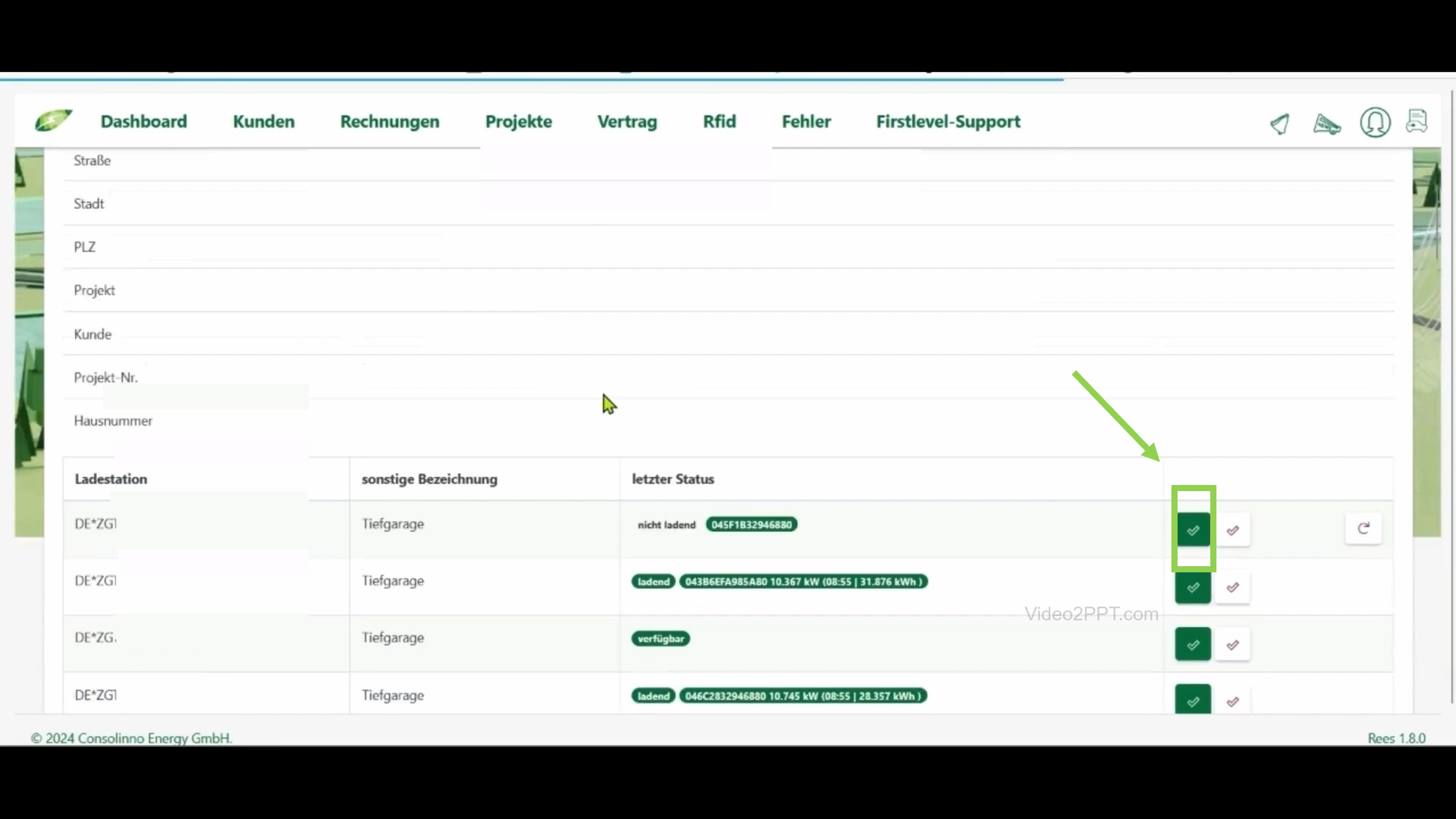The width and height of the screenshot is (1456, 819).
Task: Click the © 2024 Consolinno Energy GmbH footer text
Action: 131,738
